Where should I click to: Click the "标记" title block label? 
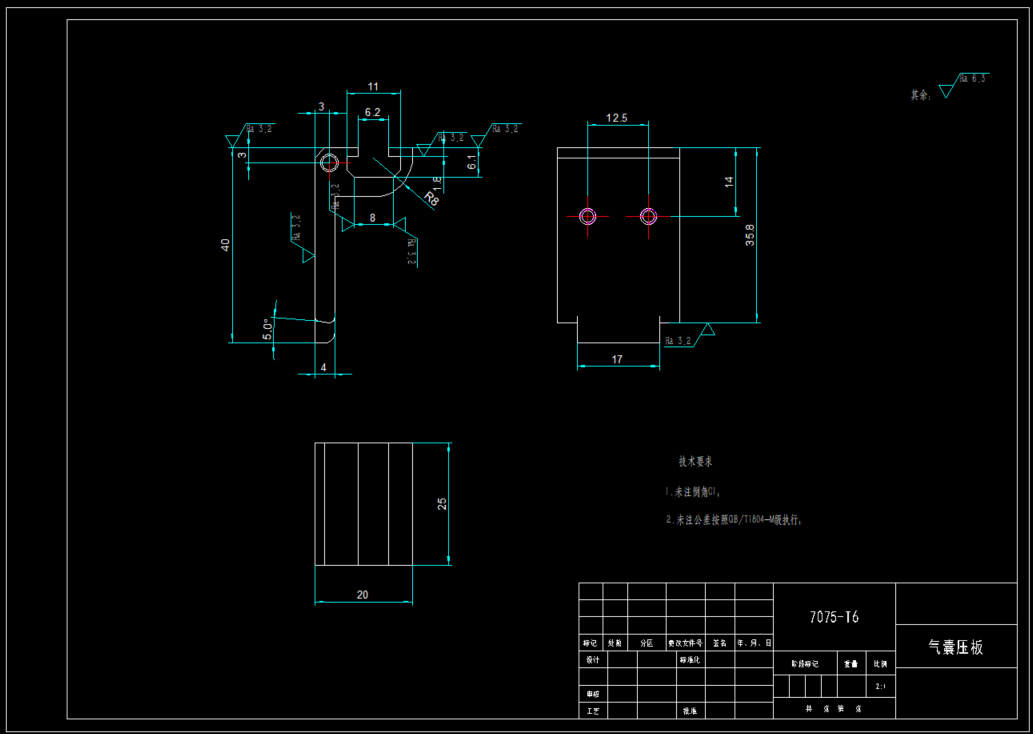pyautogui.click(x=590, y=643)
